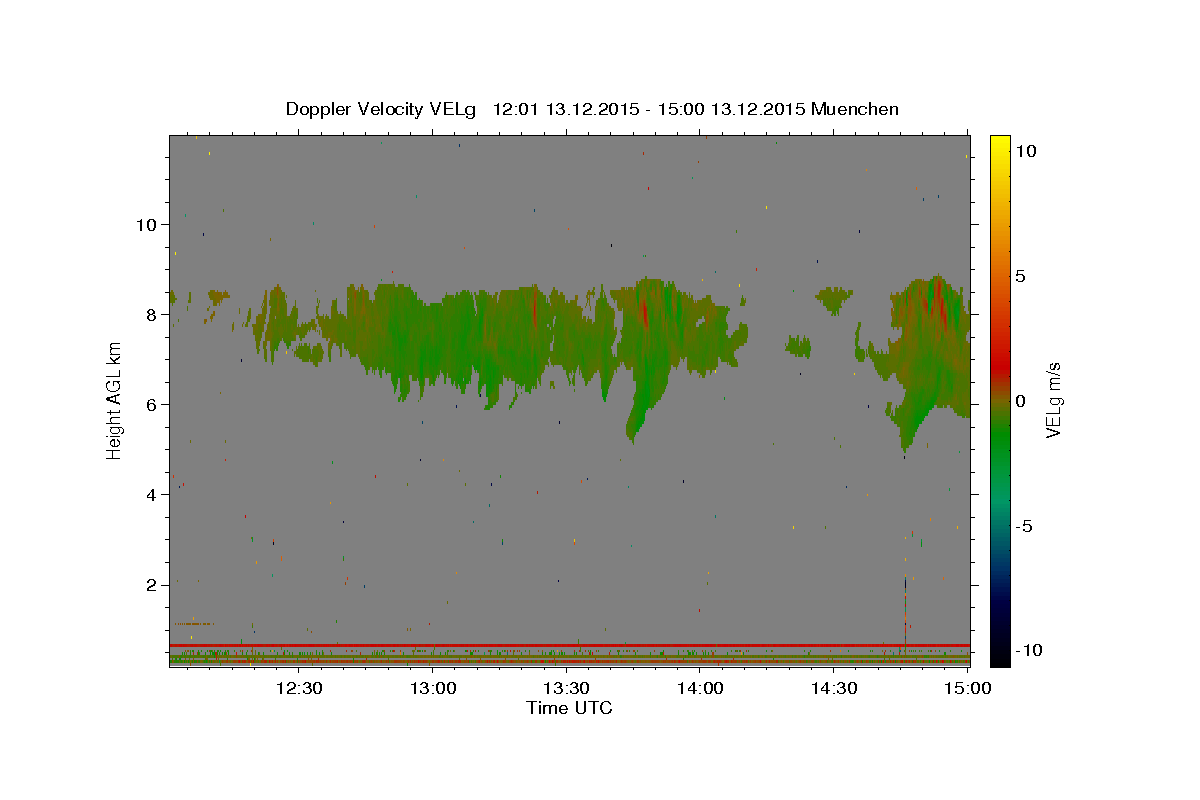Click the plot title 'Doppler Velocity VELg'
1200x800 pixels.
(x=383, y=109)
